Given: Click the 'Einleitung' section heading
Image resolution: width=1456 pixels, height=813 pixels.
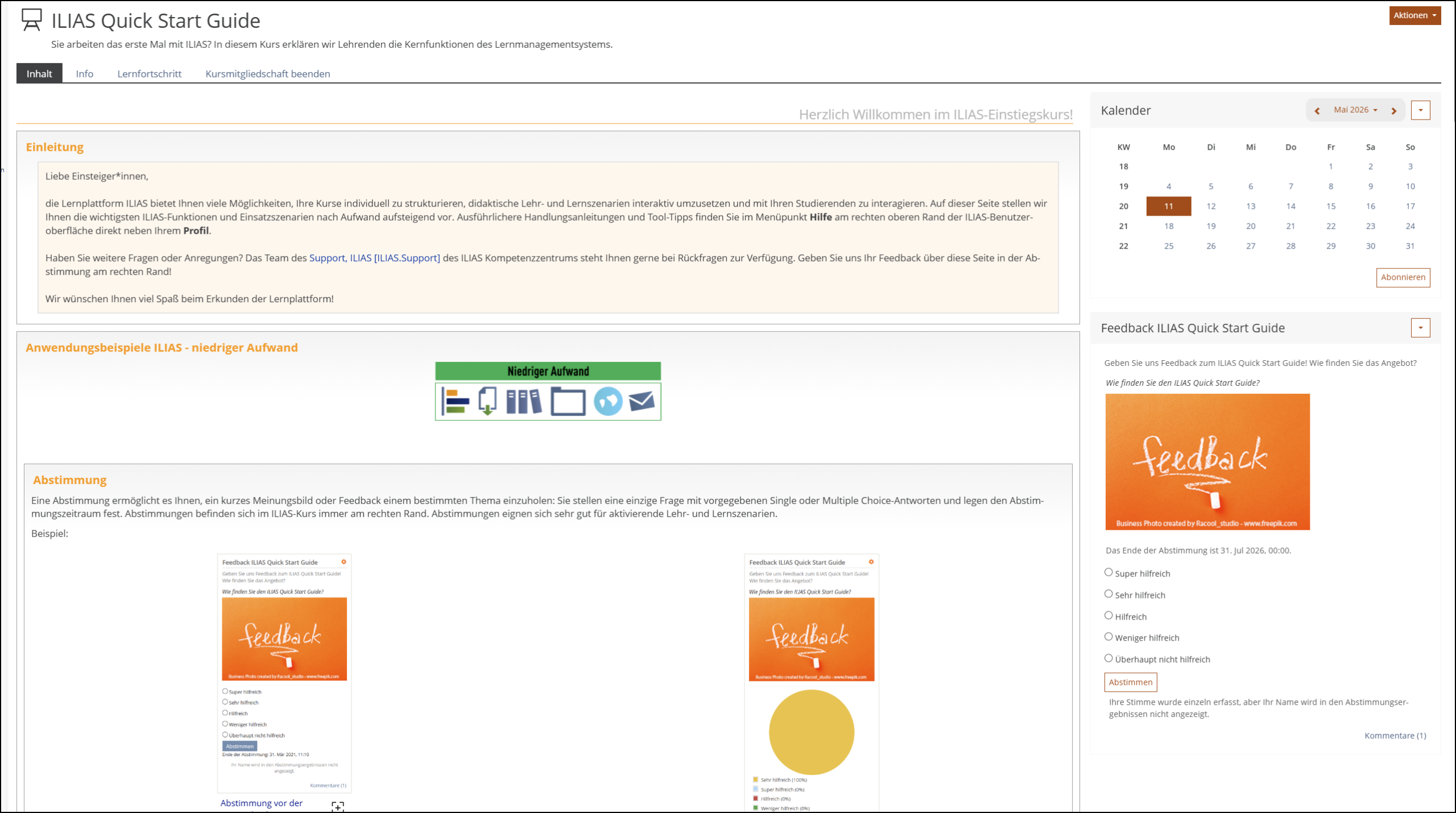Looking at the screenshot, I should pos(55,147).
